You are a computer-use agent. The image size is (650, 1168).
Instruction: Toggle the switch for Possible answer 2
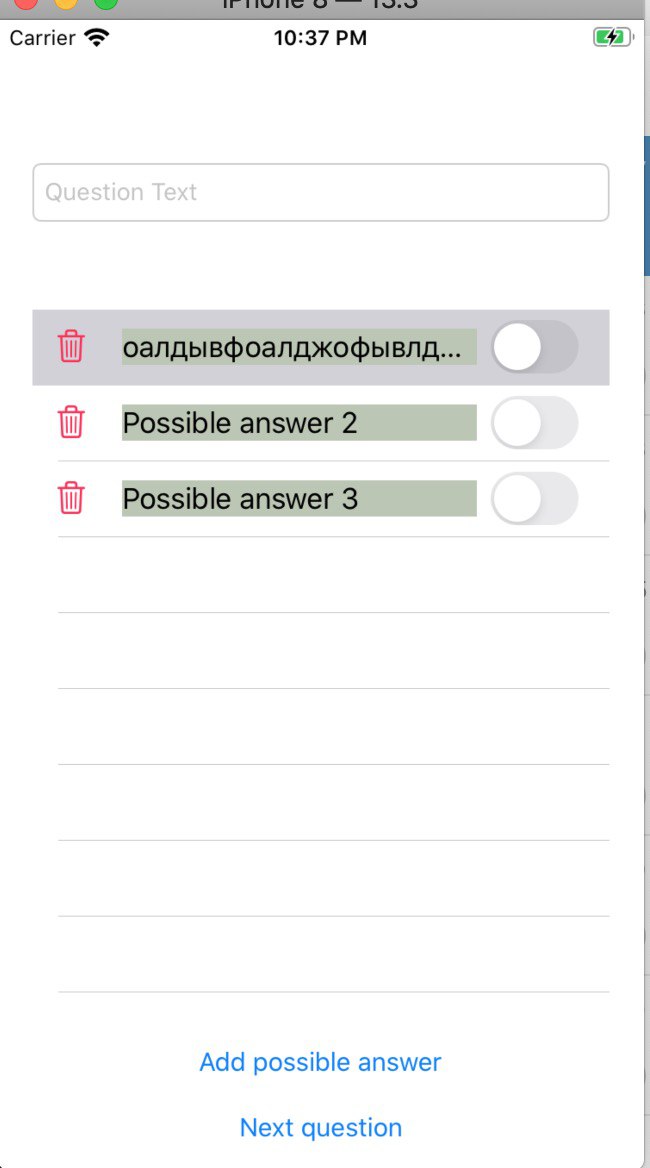pos(534,422)
